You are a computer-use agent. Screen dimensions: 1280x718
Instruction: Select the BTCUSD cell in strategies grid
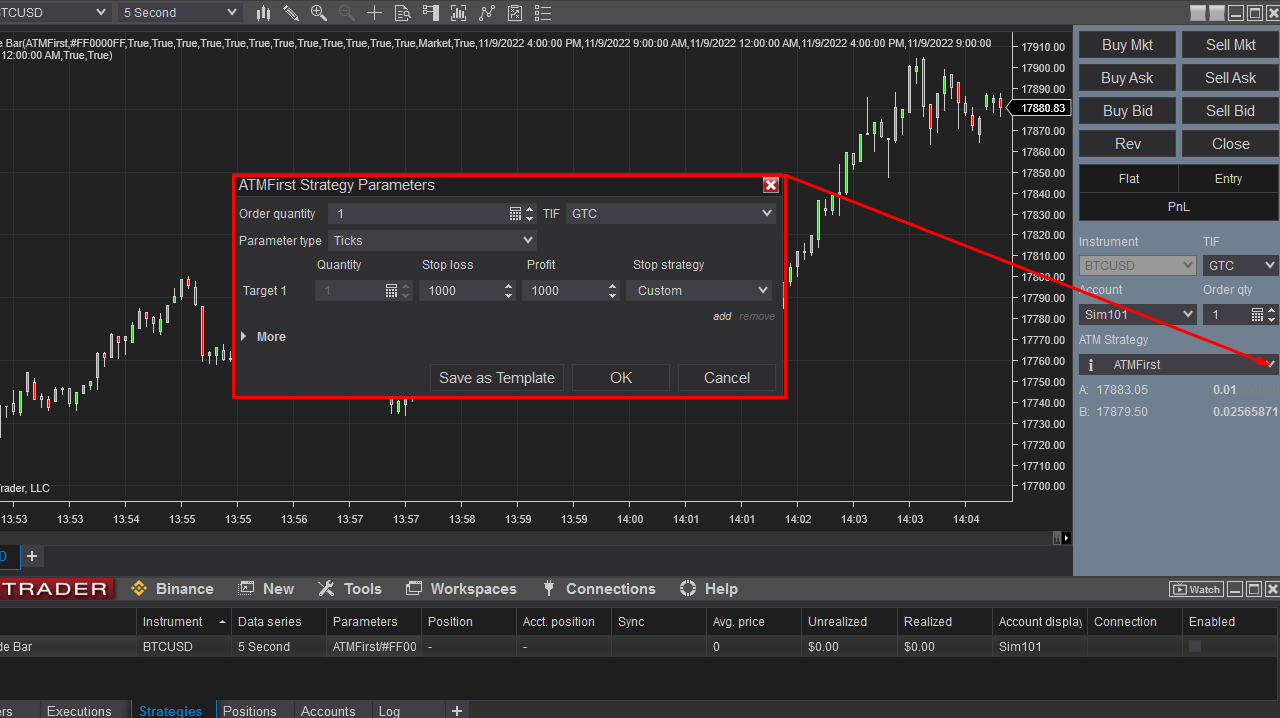coord(184,647)
